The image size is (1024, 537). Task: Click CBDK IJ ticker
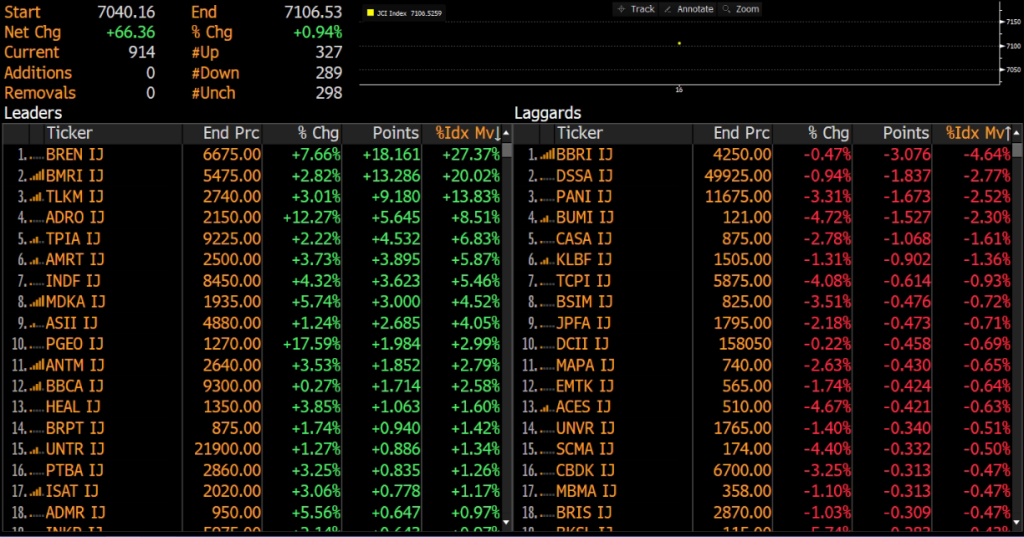pyautogui.click(x=584, y=470)
